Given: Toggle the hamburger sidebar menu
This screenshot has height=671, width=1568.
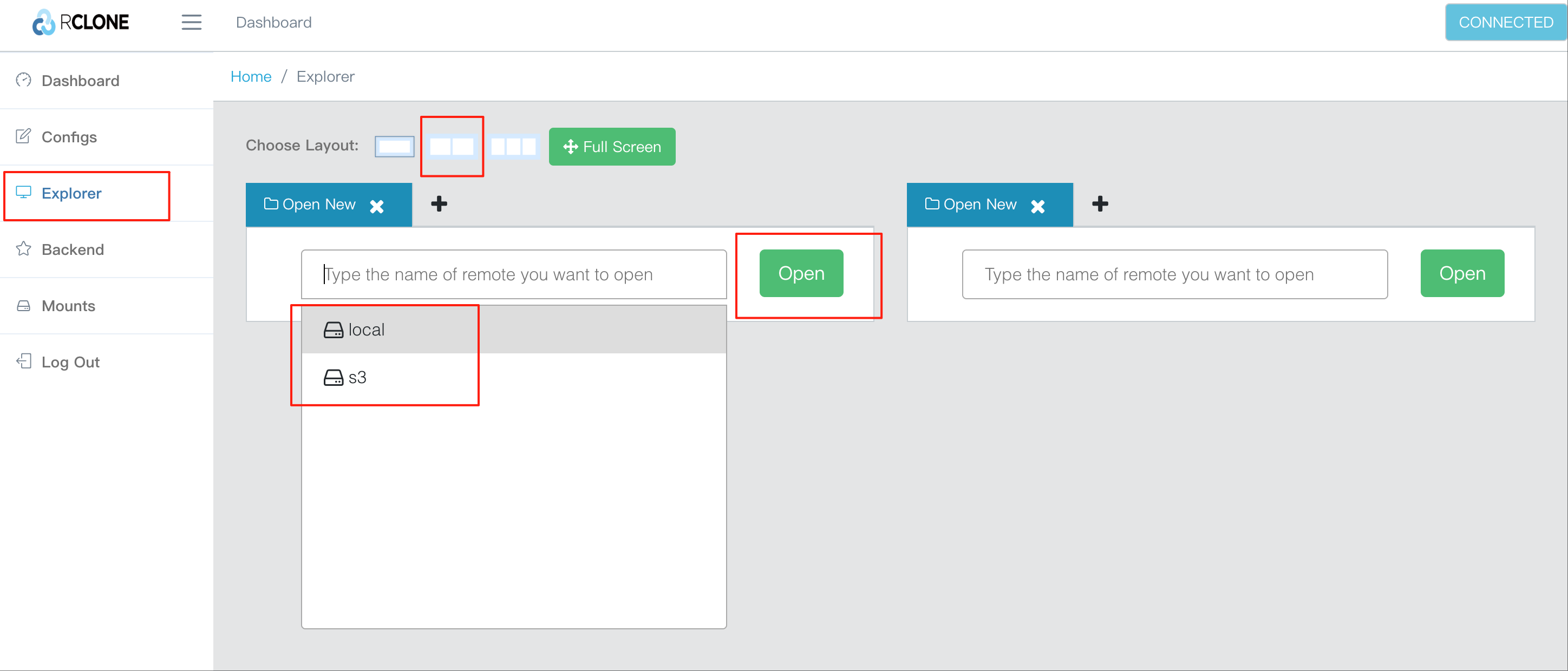Looking at the screenshot, I should (191, 23).
